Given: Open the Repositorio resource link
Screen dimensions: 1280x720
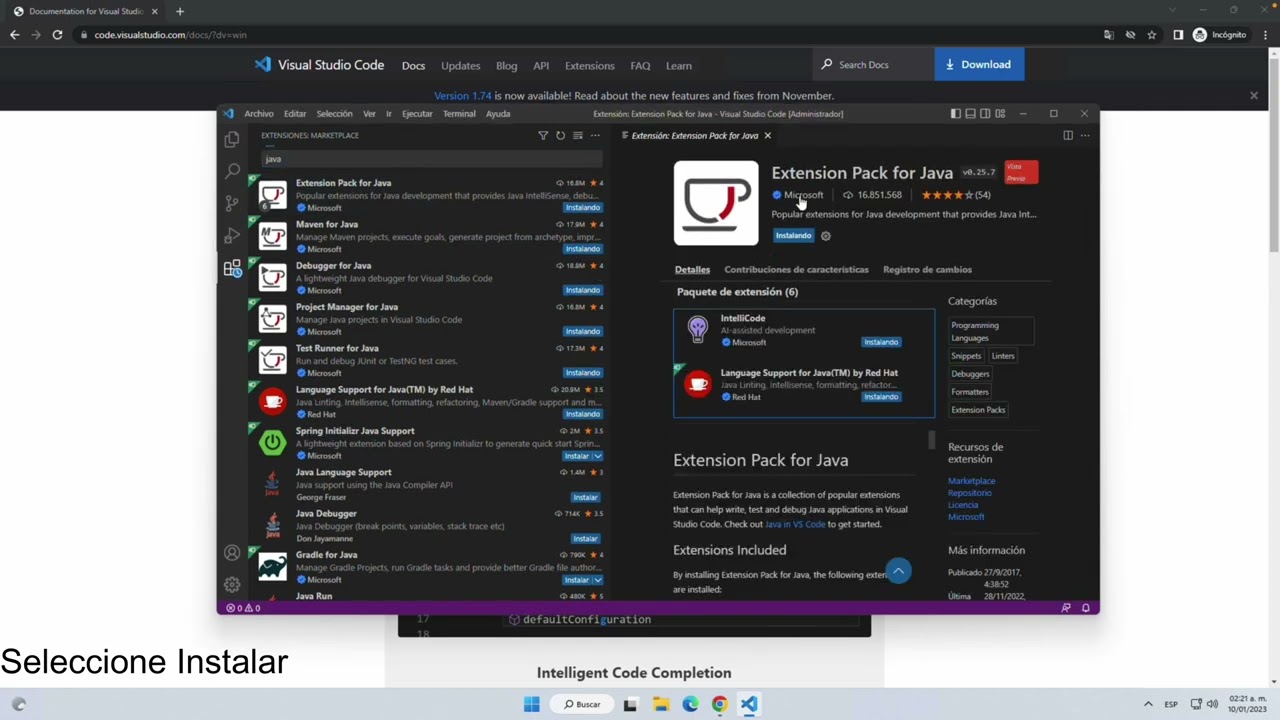Looking at the screenshot, I should [970, 493].
